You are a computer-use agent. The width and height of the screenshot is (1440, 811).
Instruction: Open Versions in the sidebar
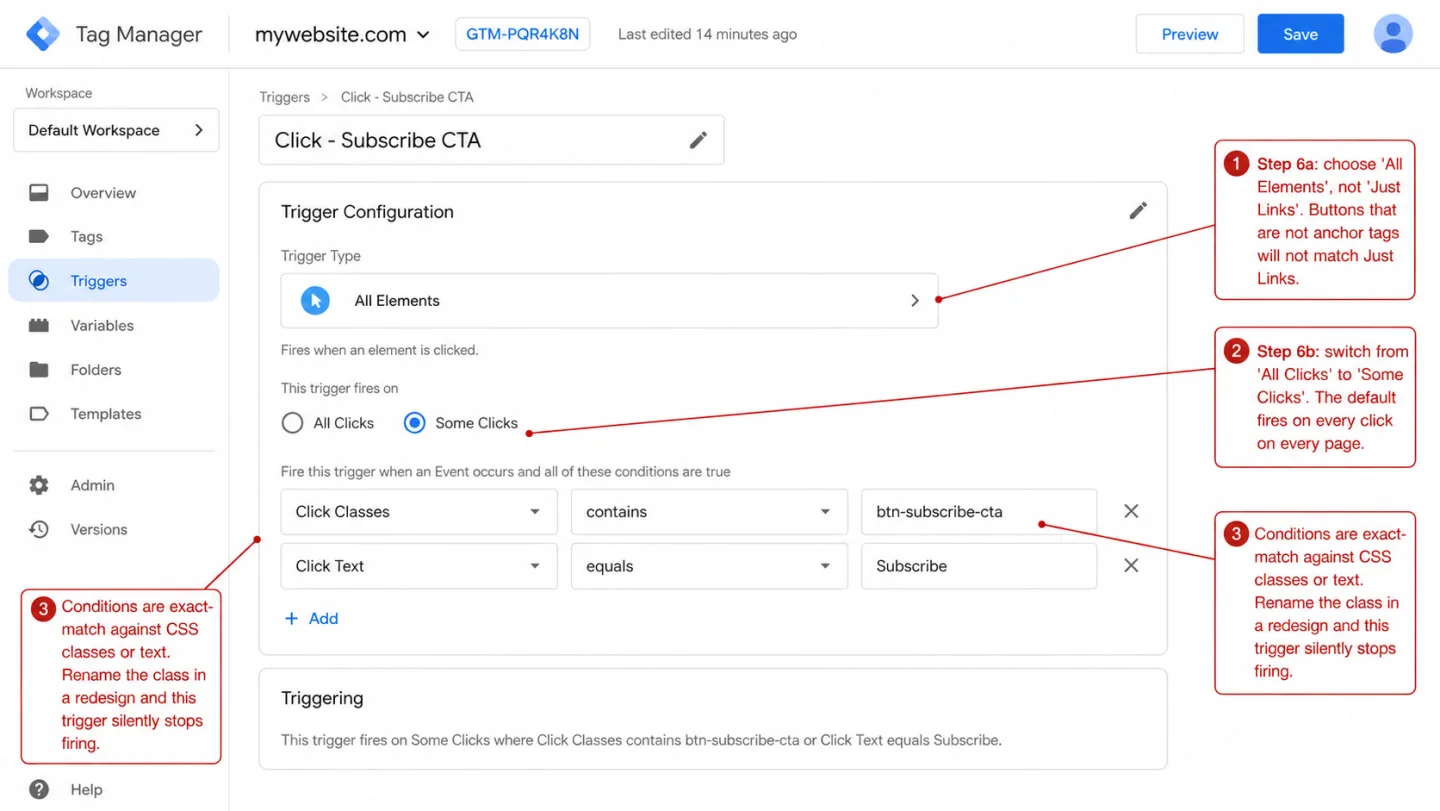pyautogui.click(x=99, y=529)
